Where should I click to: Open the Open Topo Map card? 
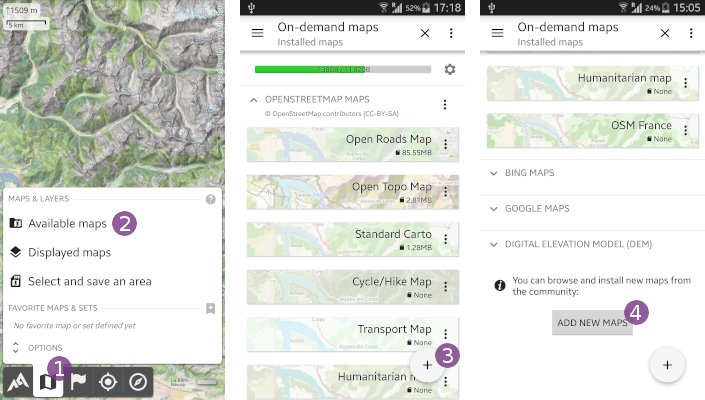click(x=353, y=192)
